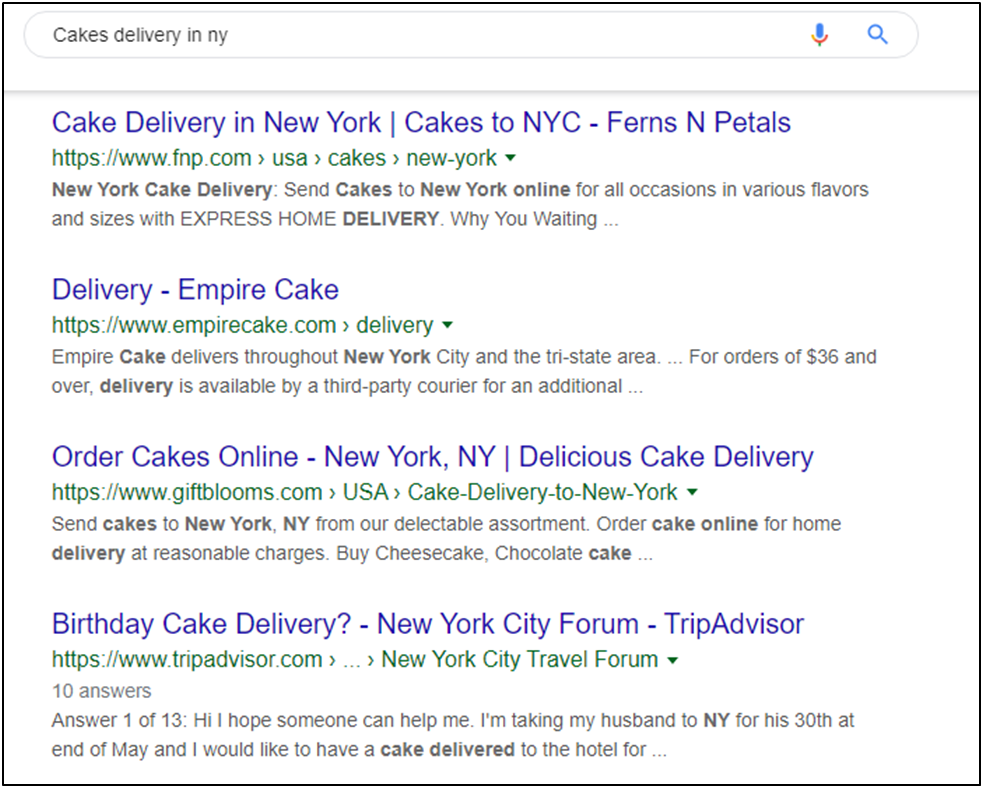This screenshot has height=788, width=983.
Task: Click the fnp.com green URL breadcrumb
Action: pos(274,158)
